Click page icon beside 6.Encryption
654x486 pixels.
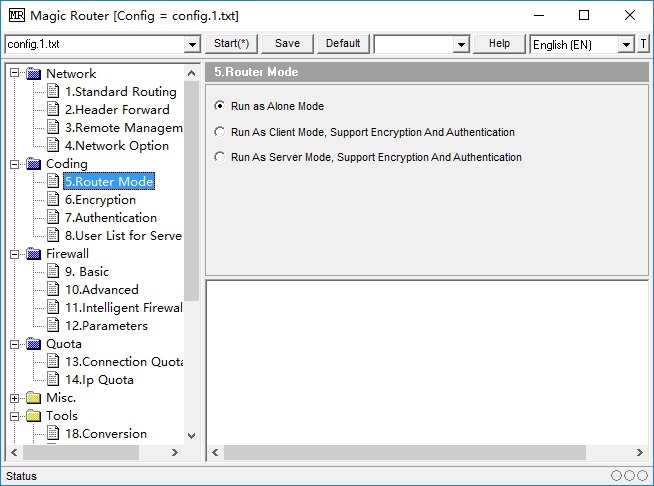53,199
